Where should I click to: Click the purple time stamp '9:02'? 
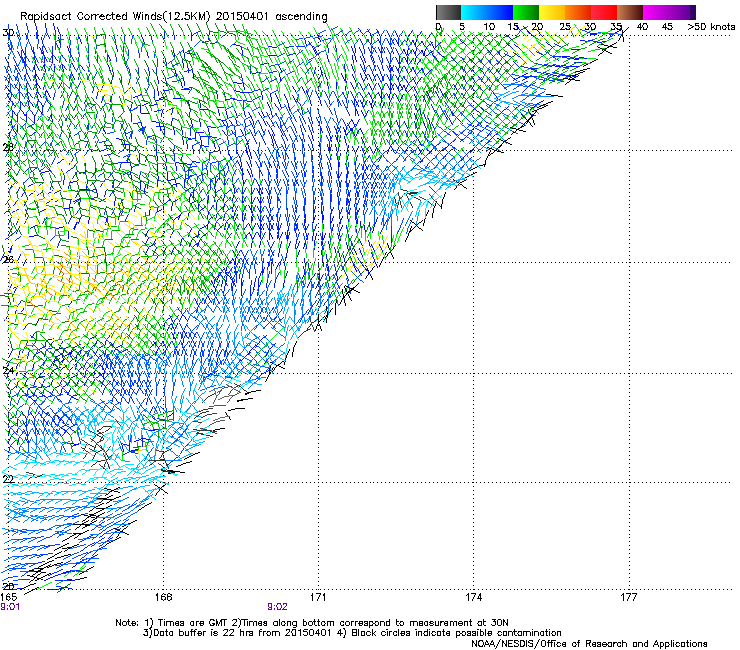click(277, 607)
